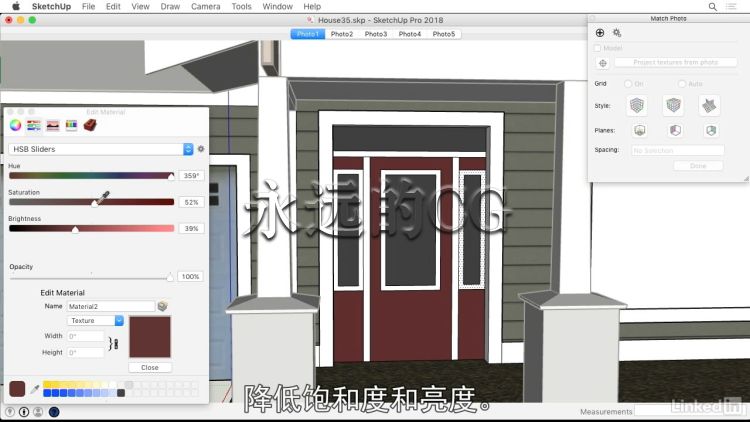Click the Done button in Match Photo
This screenshot has width=750, height=422.
coord(698,166)
